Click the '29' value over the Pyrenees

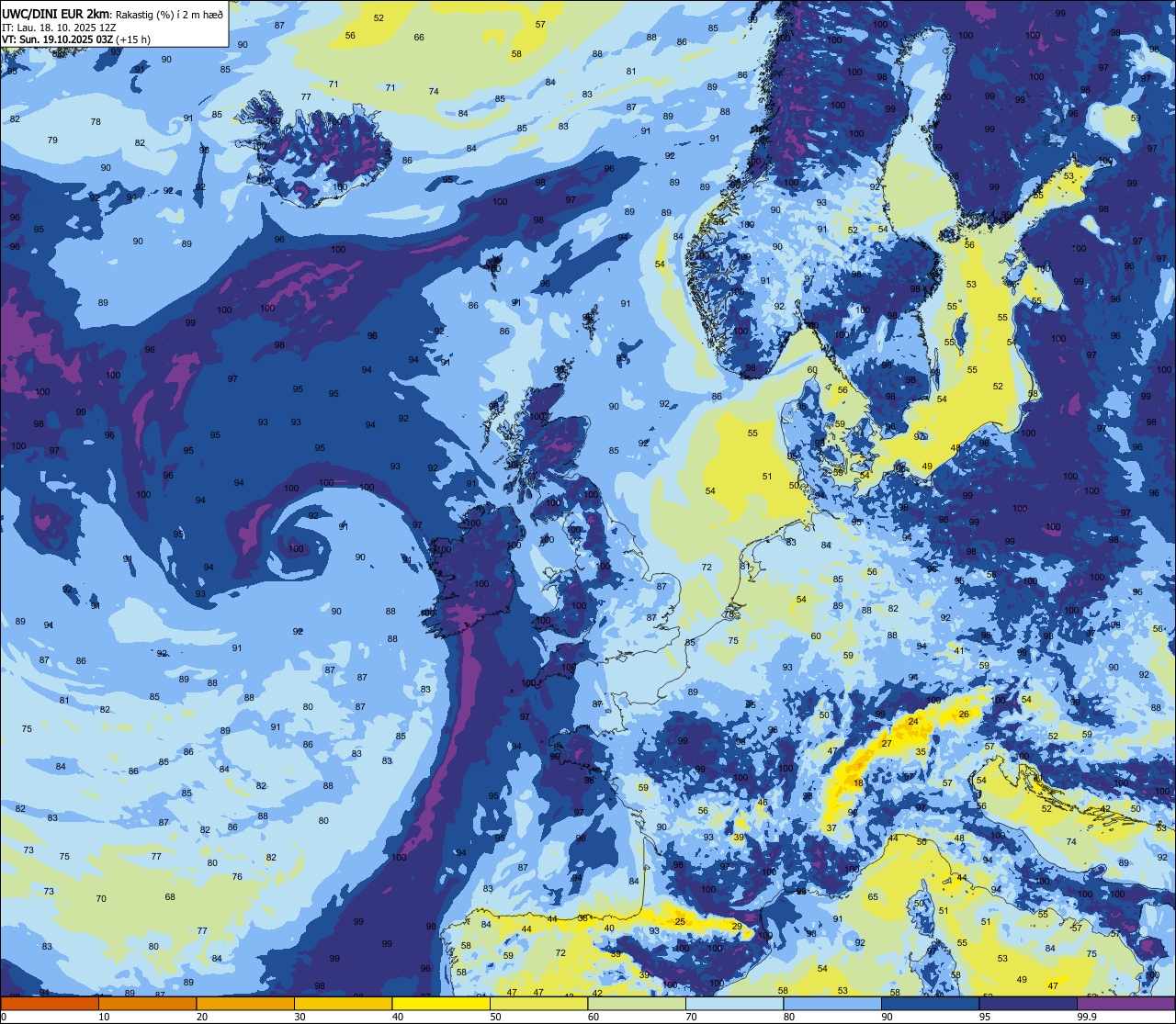tap(737, 927)
